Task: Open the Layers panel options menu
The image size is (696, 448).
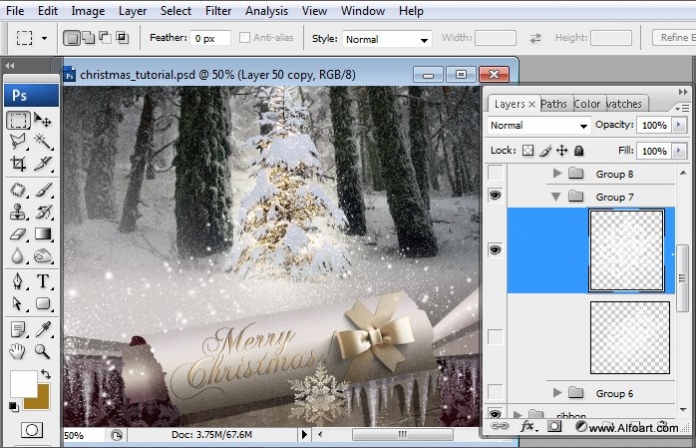Action: [x=682, y=108]
